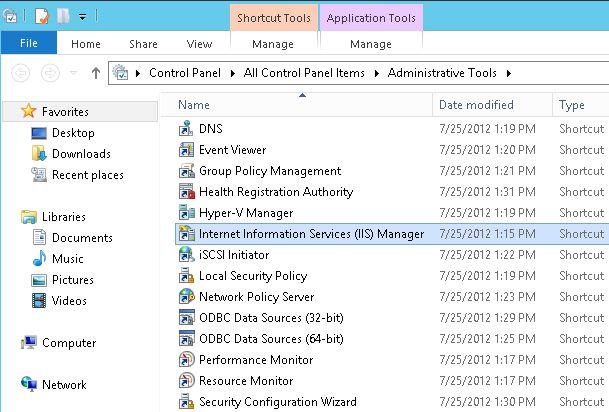Sort by the Date modified column header
Screen dimensions: 609x412
[492, 105]
